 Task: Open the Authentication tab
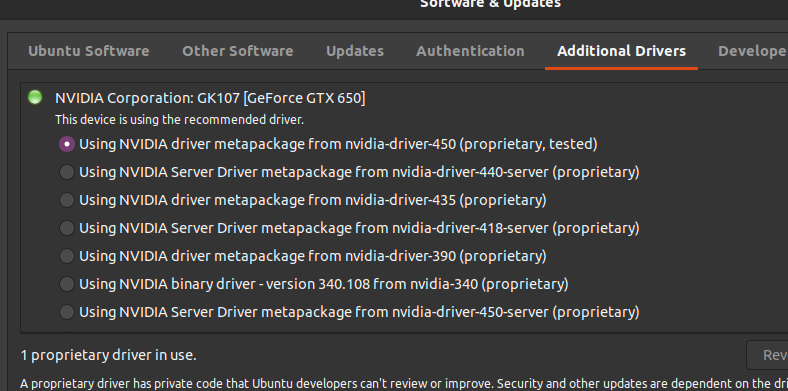pyautogui.click(x=470, y=51)
